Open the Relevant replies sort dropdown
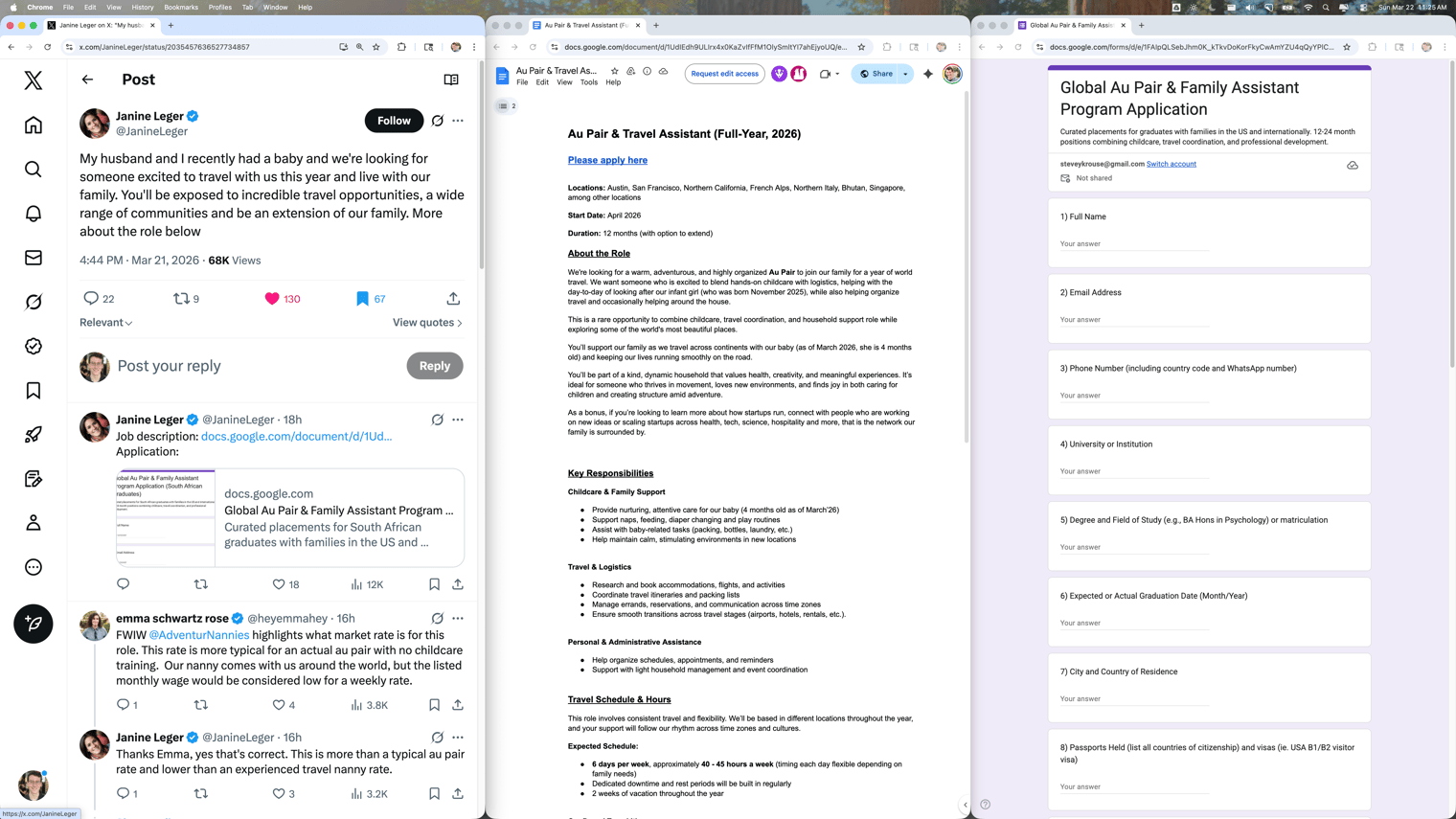Image resolution: width=1456 pixels, height=819 pixels. 106,323
